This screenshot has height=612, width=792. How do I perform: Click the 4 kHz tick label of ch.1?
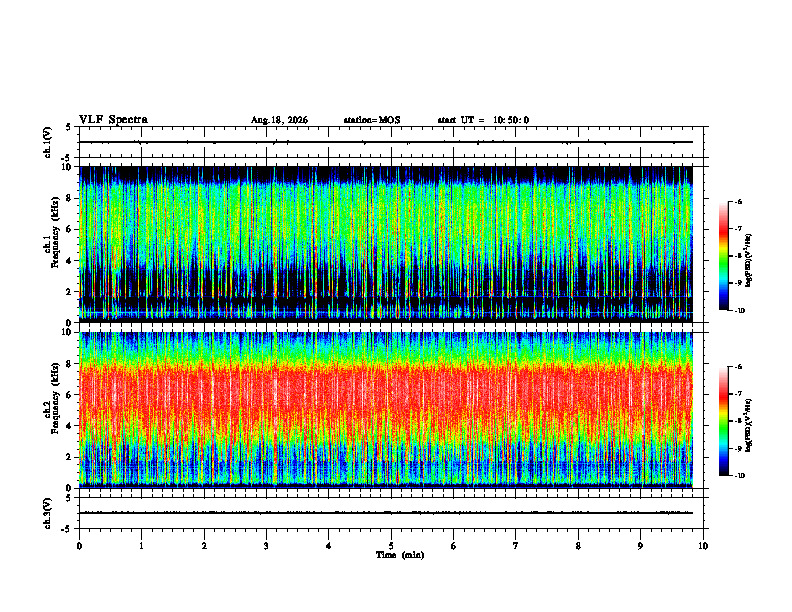tap(70, 261)
